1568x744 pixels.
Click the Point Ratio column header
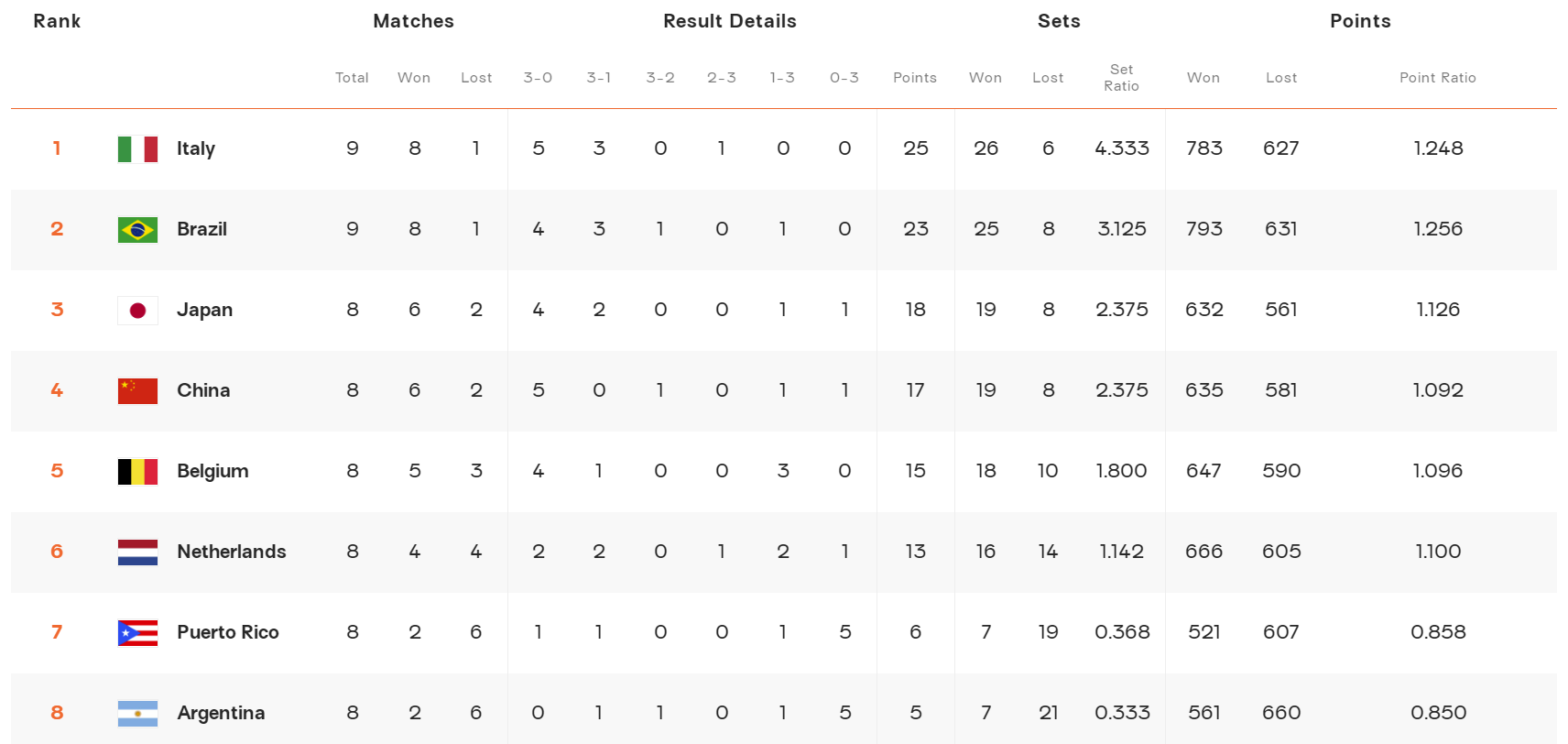(x=1437, y=78)
